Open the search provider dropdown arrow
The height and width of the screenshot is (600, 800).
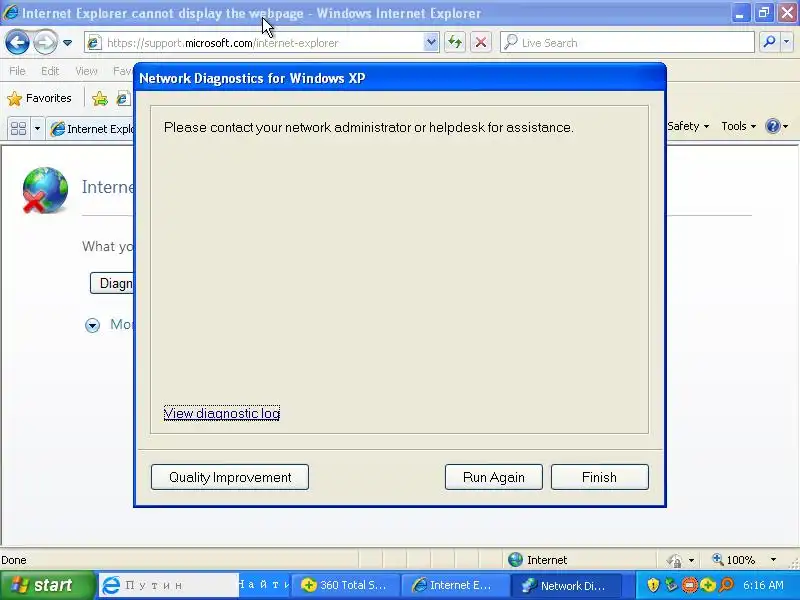(787, 42)
